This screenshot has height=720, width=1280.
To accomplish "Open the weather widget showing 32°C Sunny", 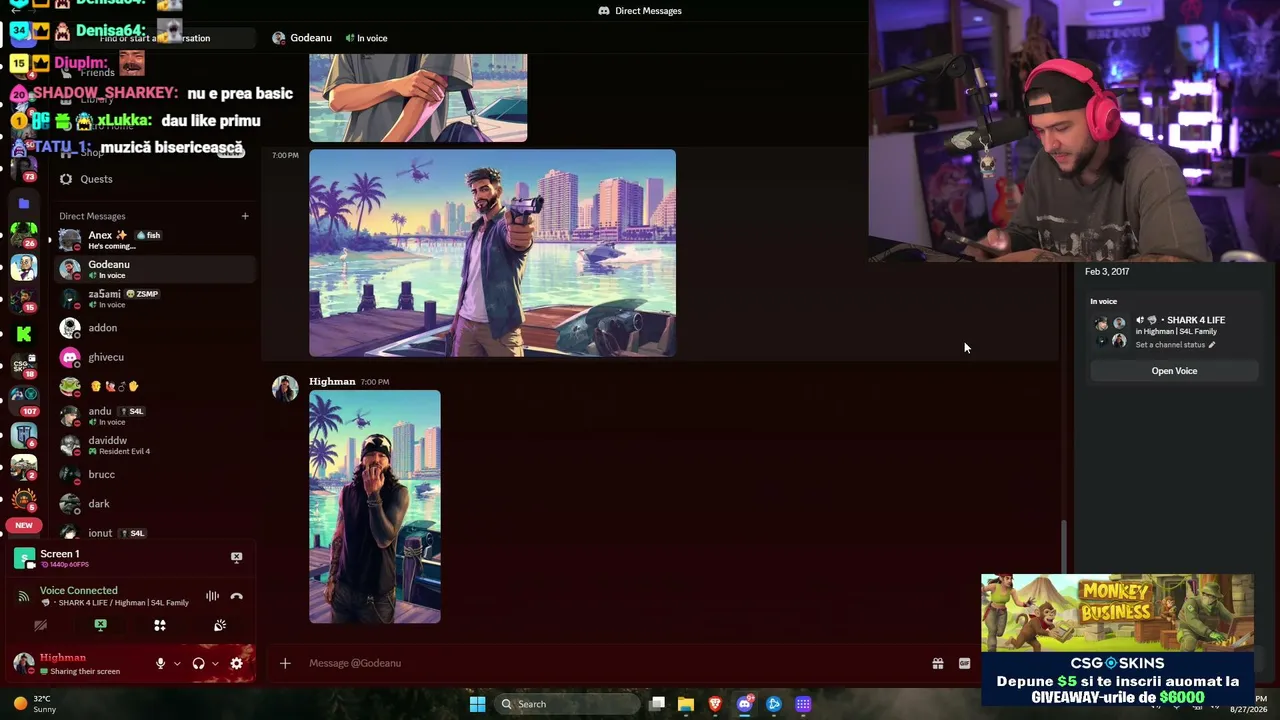I will 35,704.
